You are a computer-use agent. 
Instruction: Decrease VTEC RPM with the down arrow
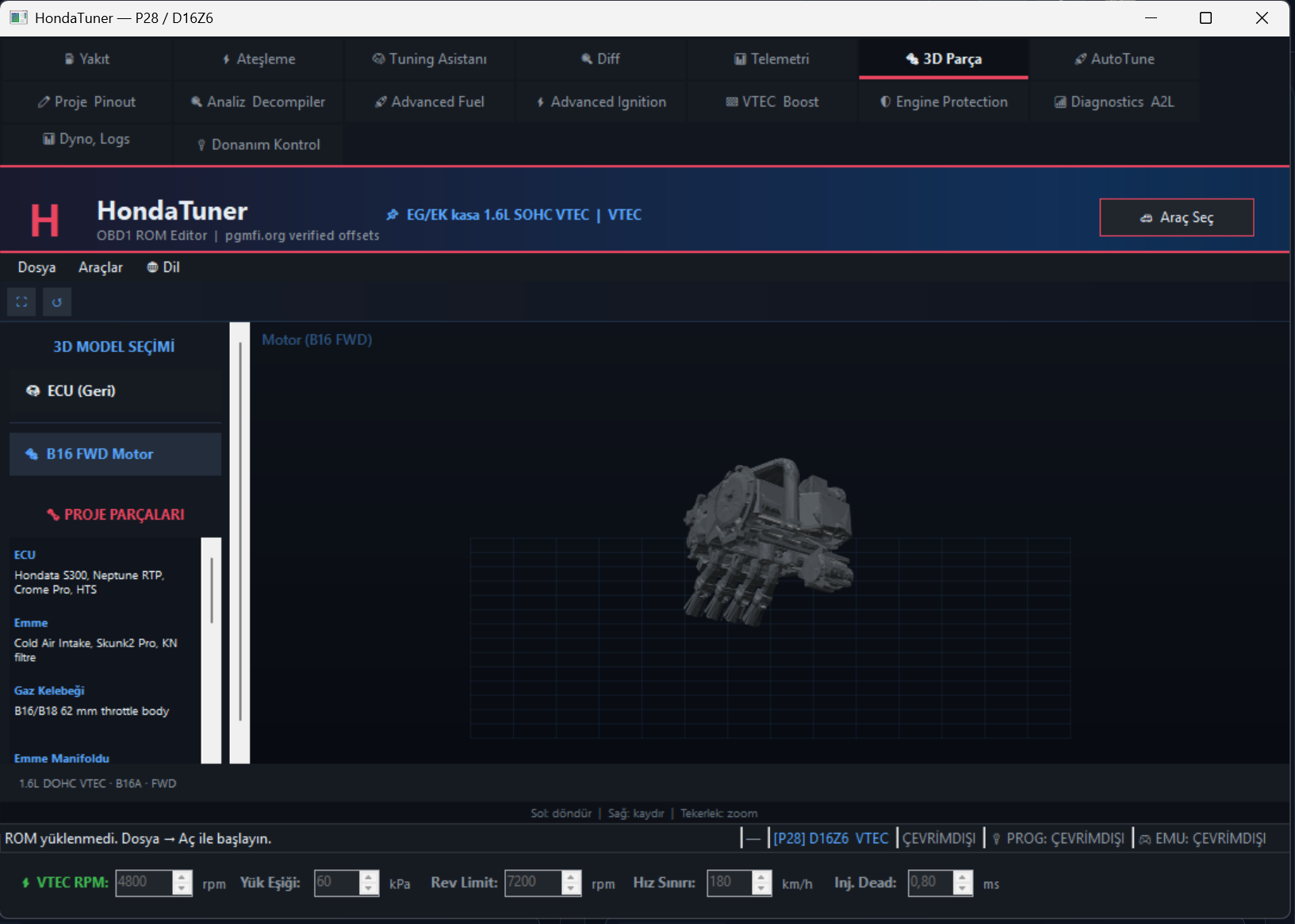[x=182, y=888]
